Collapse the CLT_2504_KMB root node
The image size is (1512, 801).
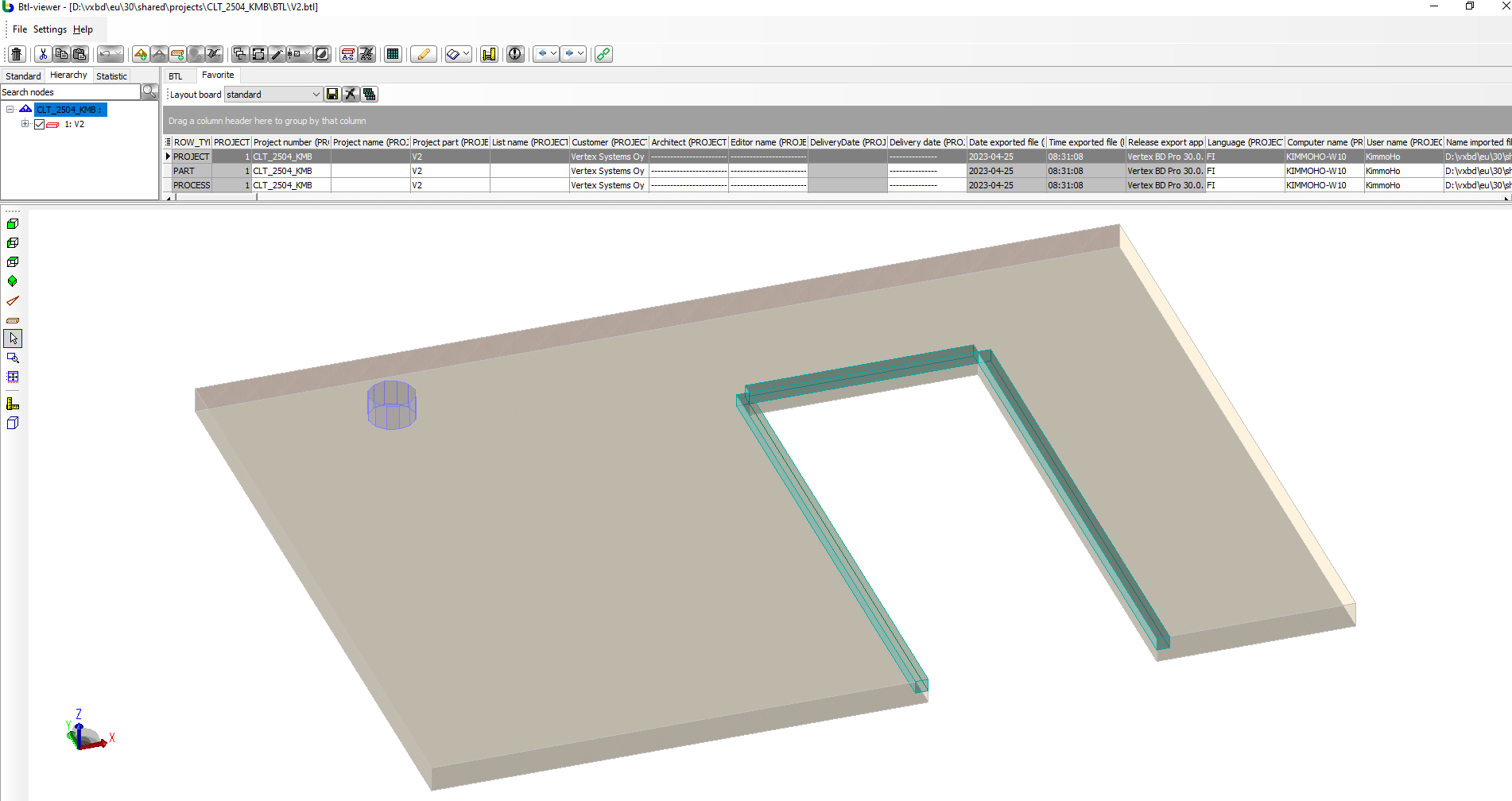(10, 110)
